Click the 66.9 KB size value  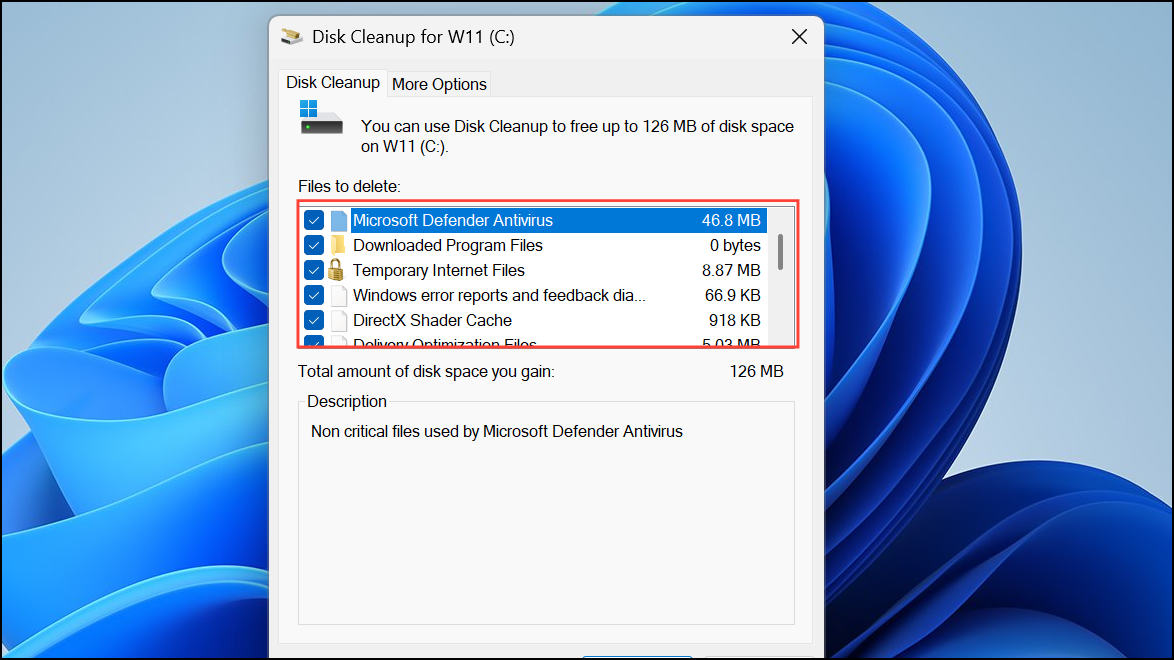coord(732,295)
